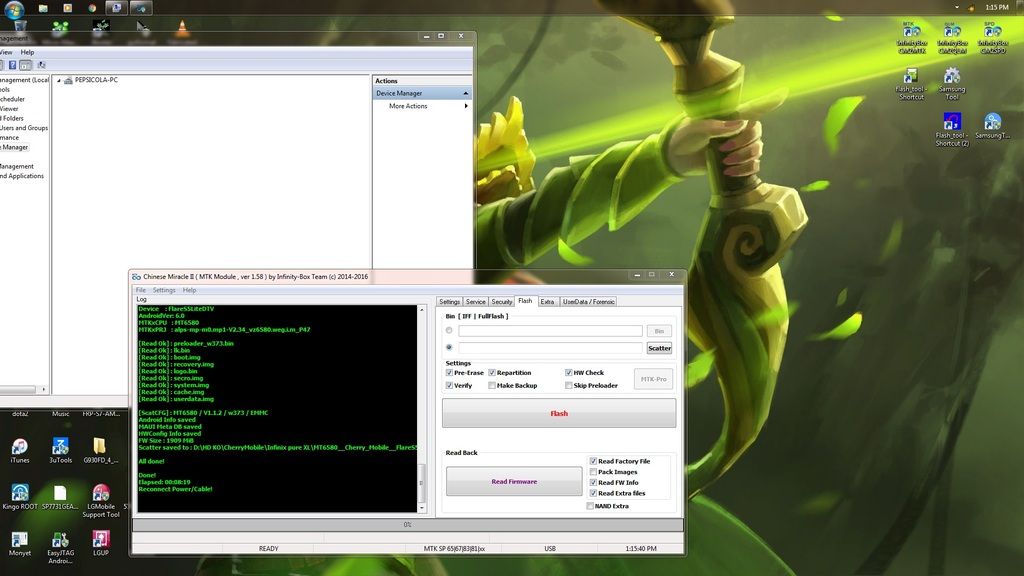Open InfinityBox MTK shortcut on desktop
Image resolution: width=1024 pixels, height=576 pixels.
tap(909, 31)
